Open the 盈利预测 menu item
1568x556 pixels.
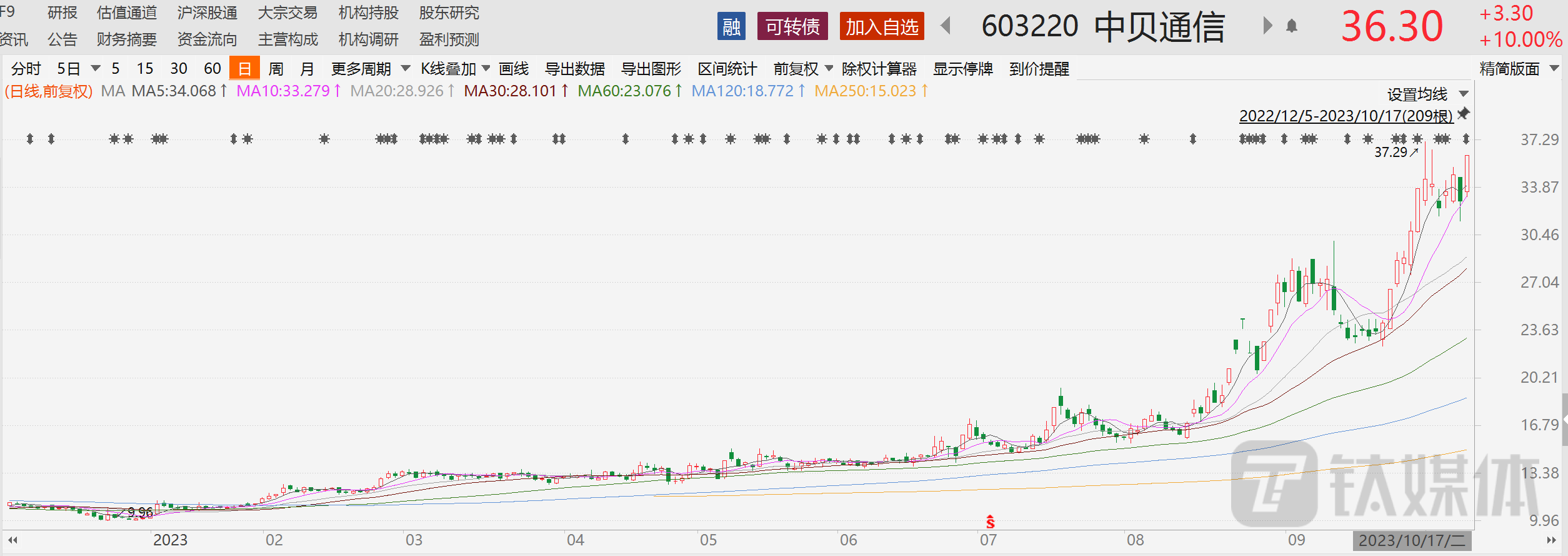449,39
